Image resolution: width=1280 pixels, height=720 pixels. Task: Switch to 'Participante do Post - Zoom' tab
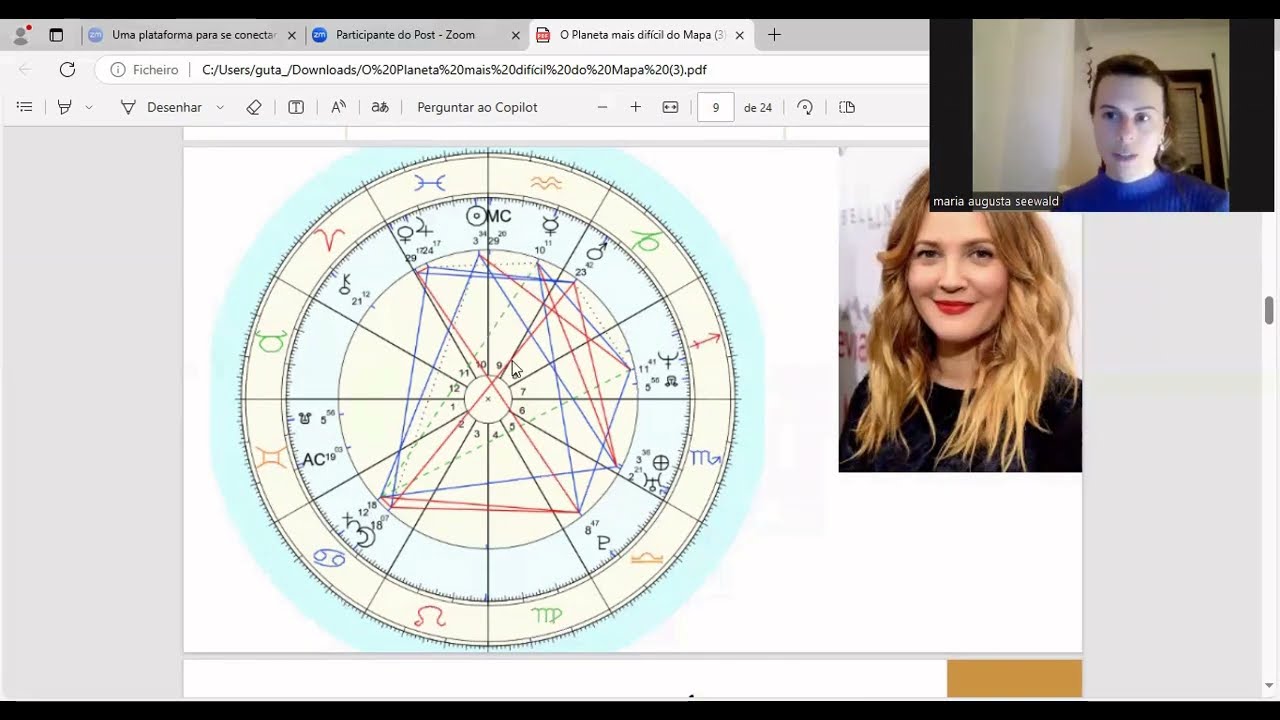(x=406, y=35)
